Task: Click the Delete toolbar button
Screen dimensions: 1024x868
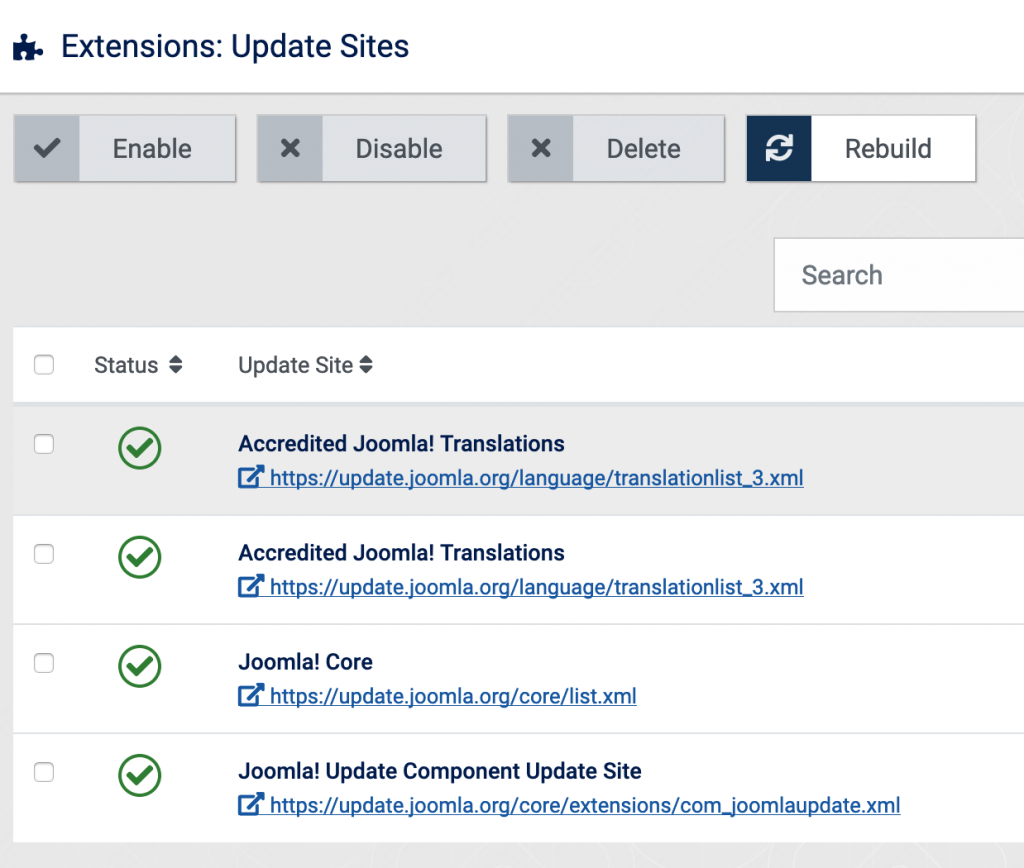Action: 616,149
